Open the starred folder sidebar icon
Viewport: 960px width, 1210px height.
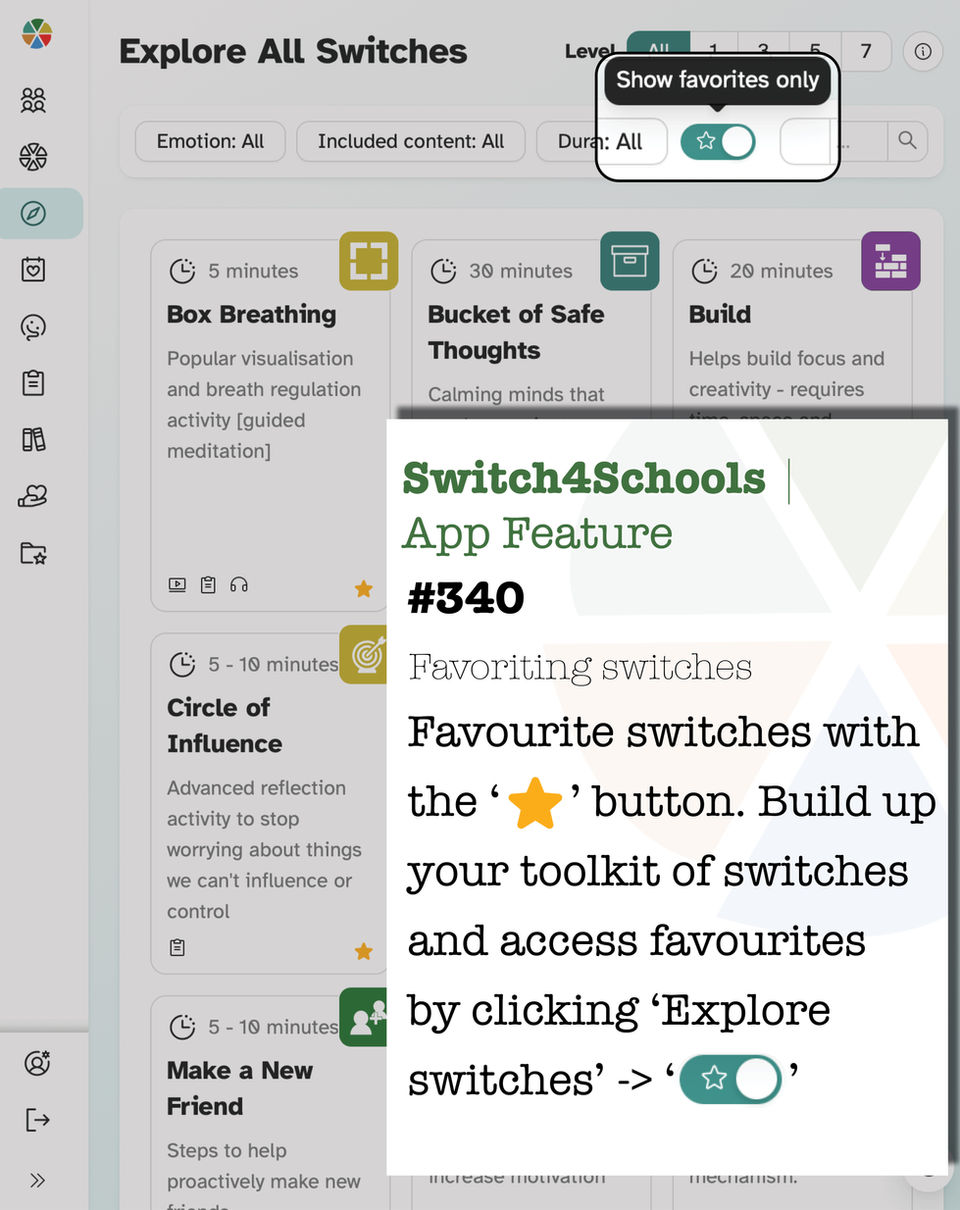pos(34,552)
